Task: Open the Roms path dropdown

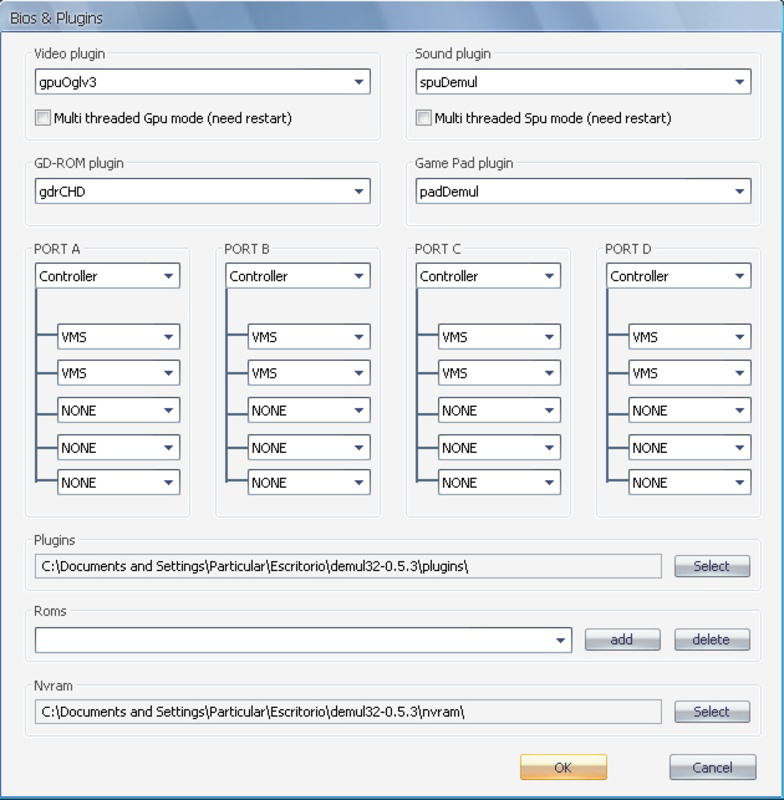Action: (304, 640)
